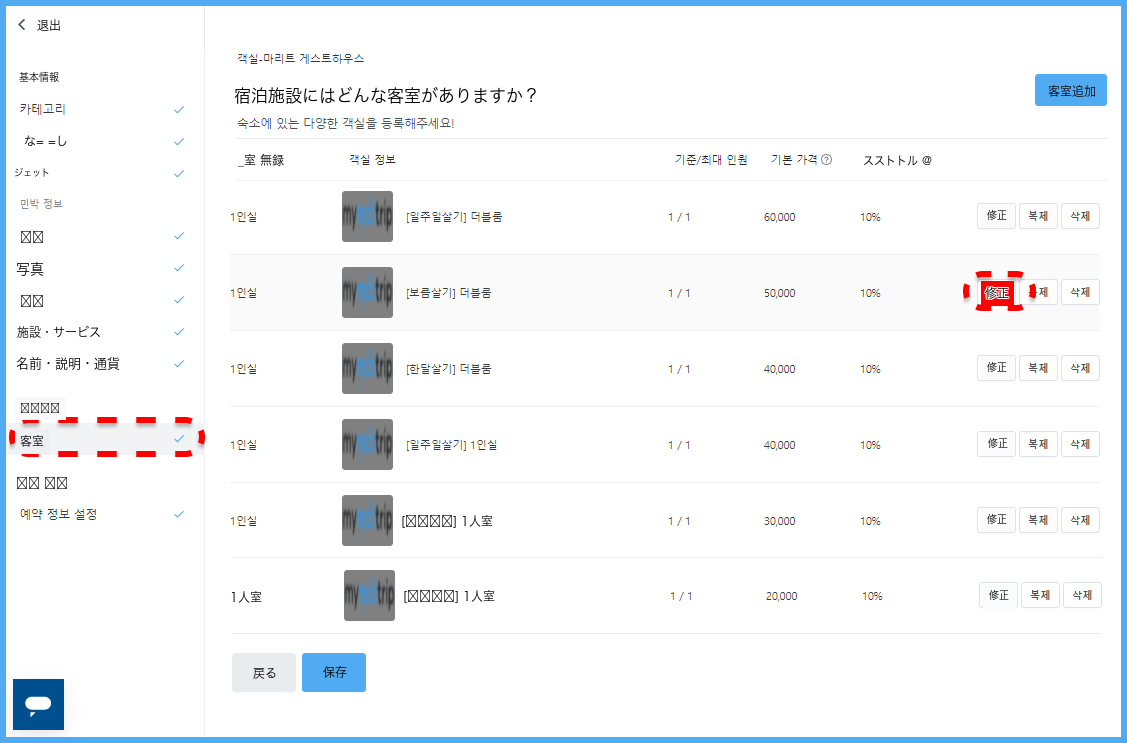Click 修正 for [한달살기] 더블룸 row

coord(996,368)
